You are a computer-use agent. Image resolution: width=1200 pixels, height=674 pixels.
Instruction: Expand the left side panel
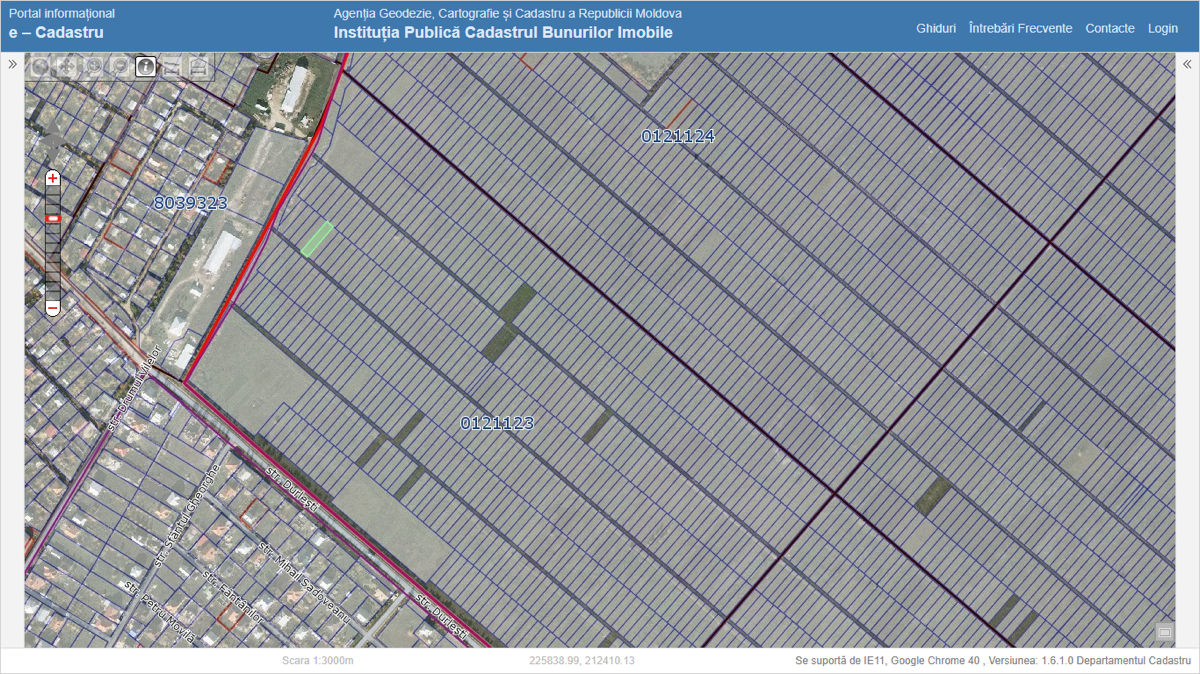(12, 64)
